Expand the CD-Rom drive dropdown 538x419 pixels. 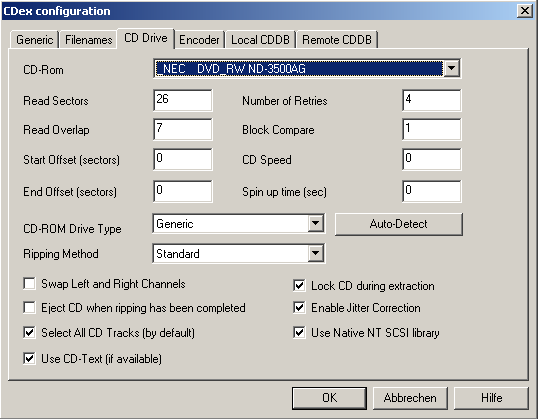pos(452,69)
